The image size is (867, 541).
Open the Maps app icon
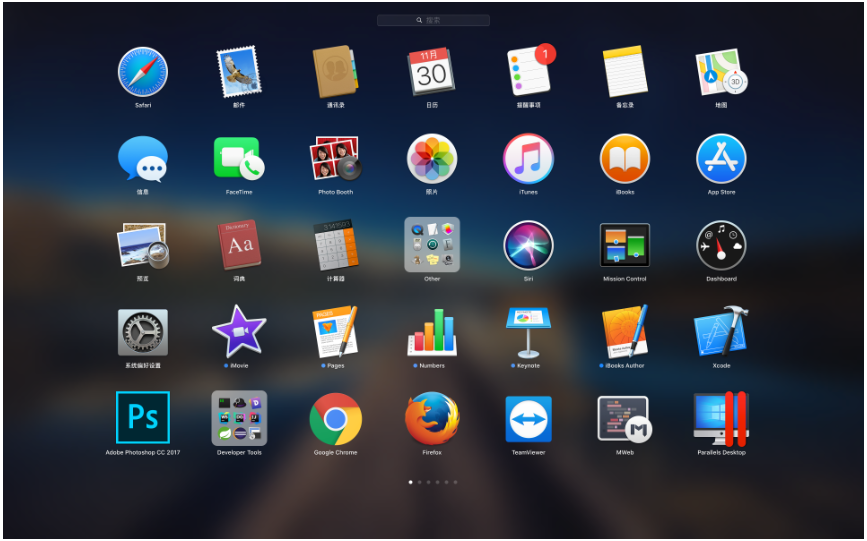pos(721,72)
